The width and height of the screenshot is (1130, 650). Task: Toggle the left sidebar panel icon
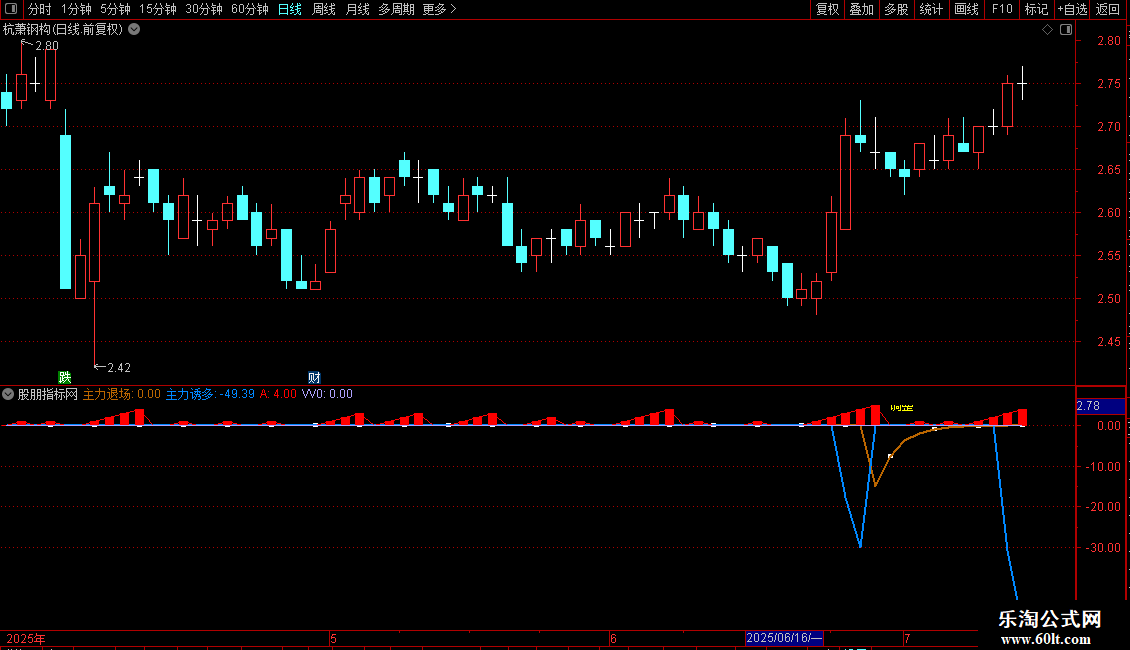click(x=11, y=9)
